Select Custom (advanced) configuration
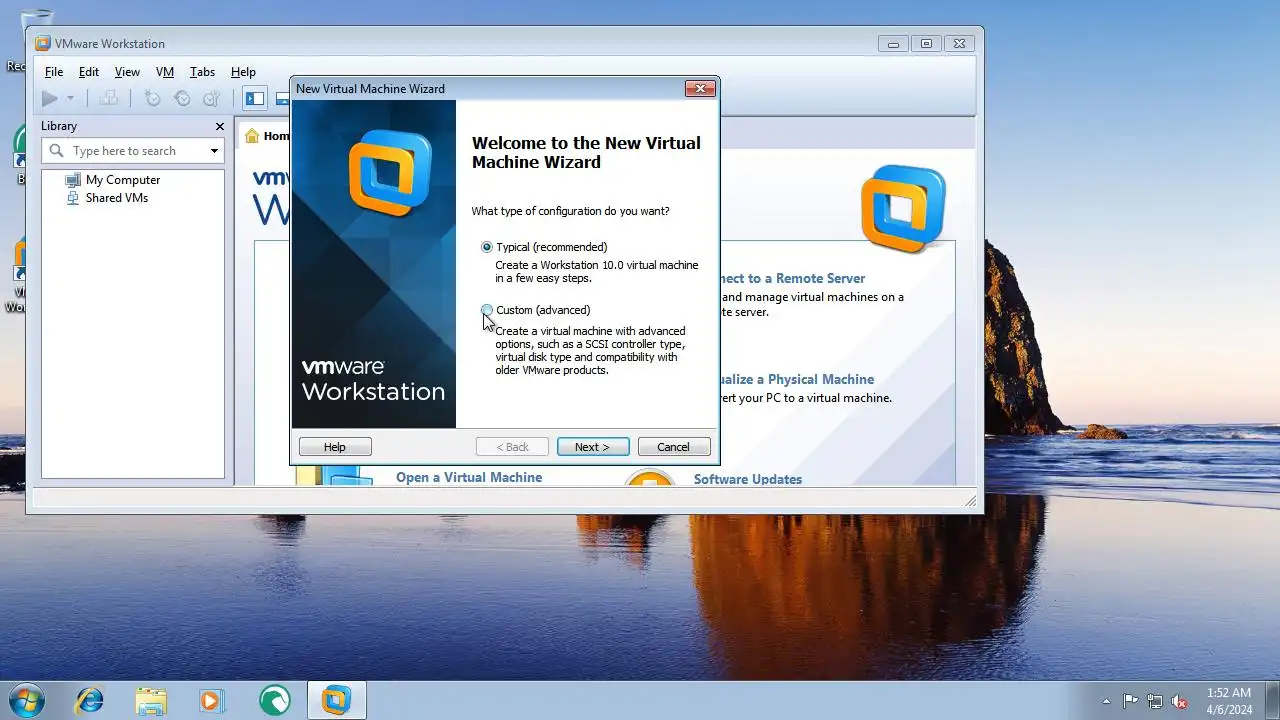The image size is (1280, 720). coord(536,310)
